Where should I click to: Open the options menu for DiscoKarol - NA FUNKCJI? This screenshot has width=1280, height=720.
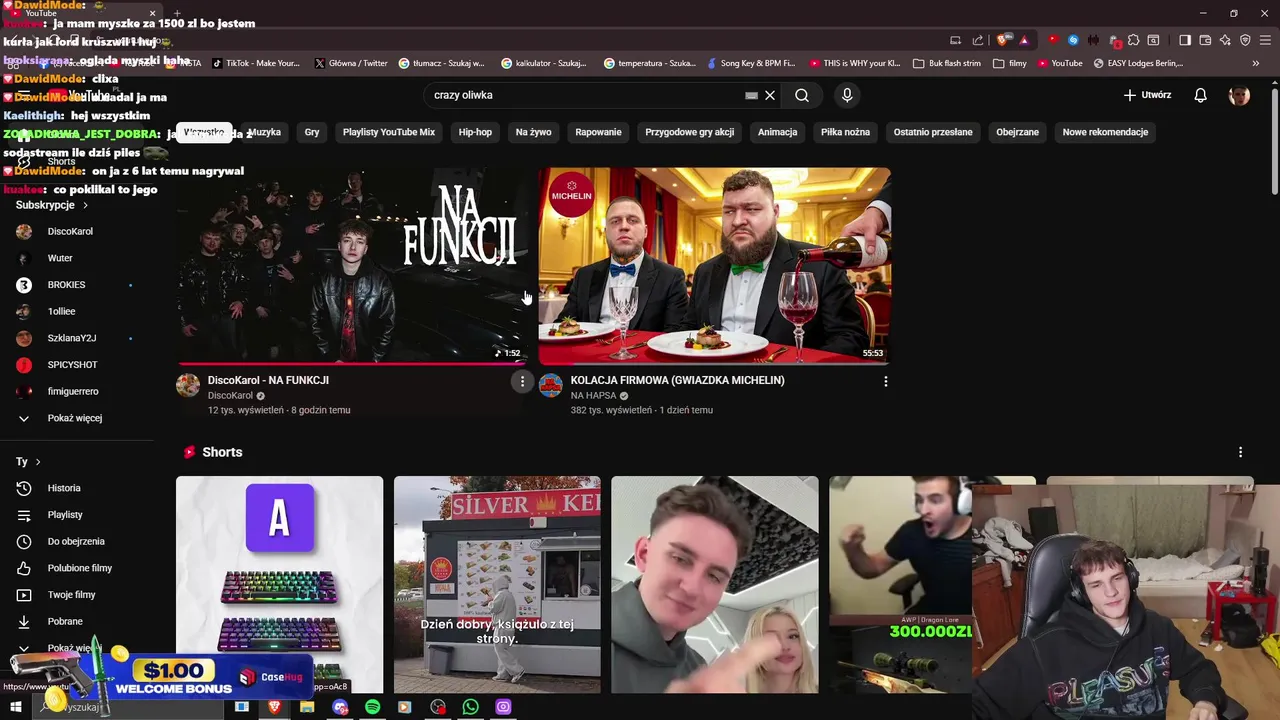coord(522,381)
